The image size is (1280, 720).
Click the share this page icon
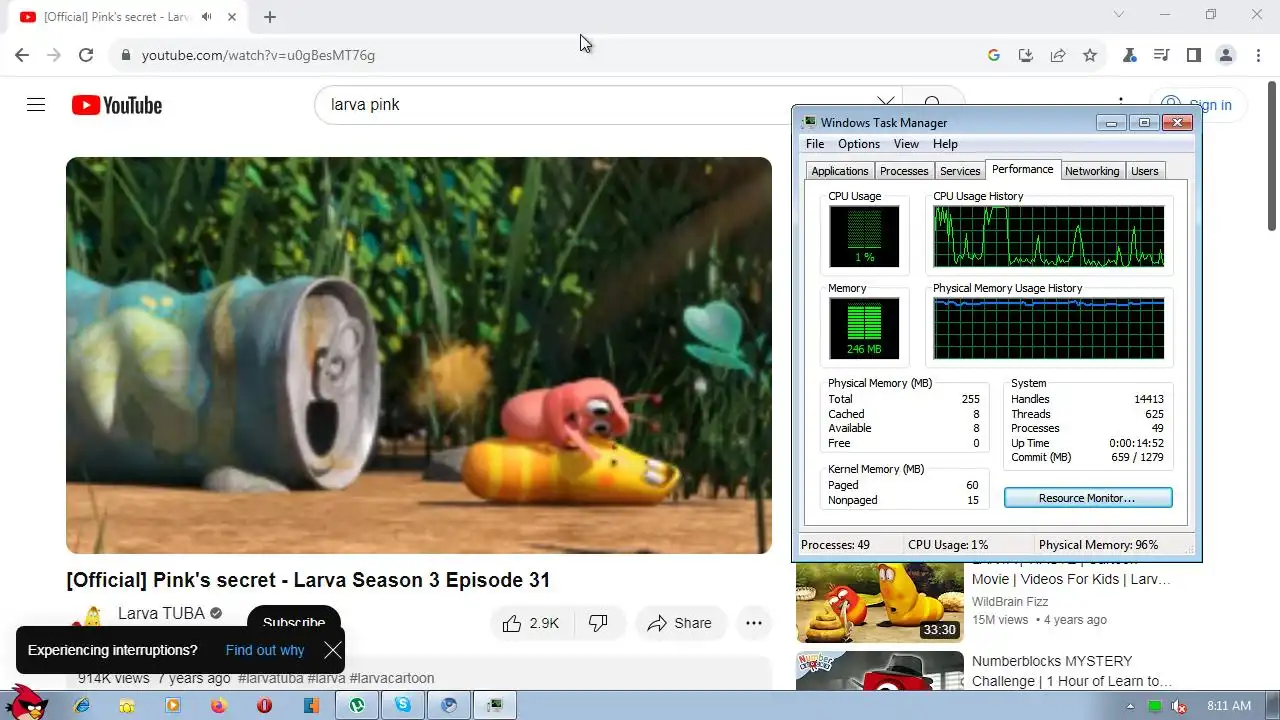tap(1058, 55)
